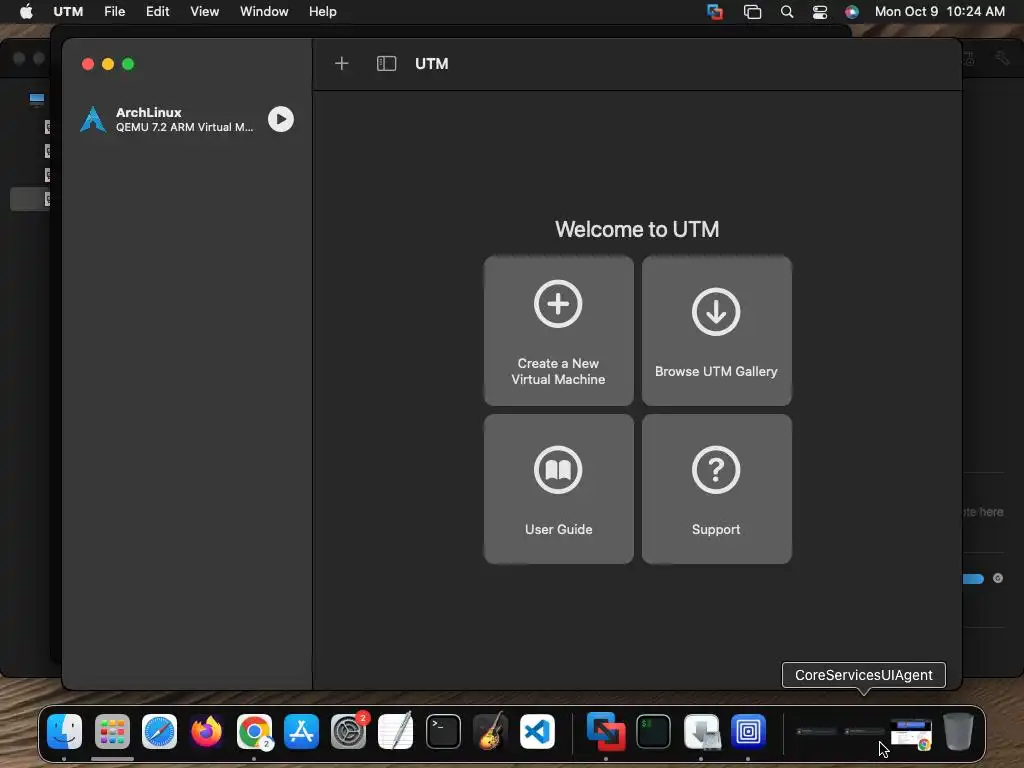This screenshot has height=768, width=1024.
Task: Open Google Chrome from the Dock
Action: (254, 731)
